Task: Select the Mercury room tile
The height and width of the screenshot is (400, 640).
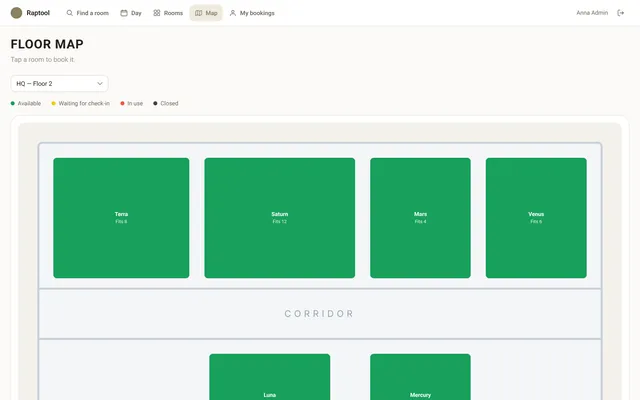Action: pyautogui.click(x=420, y=377)
